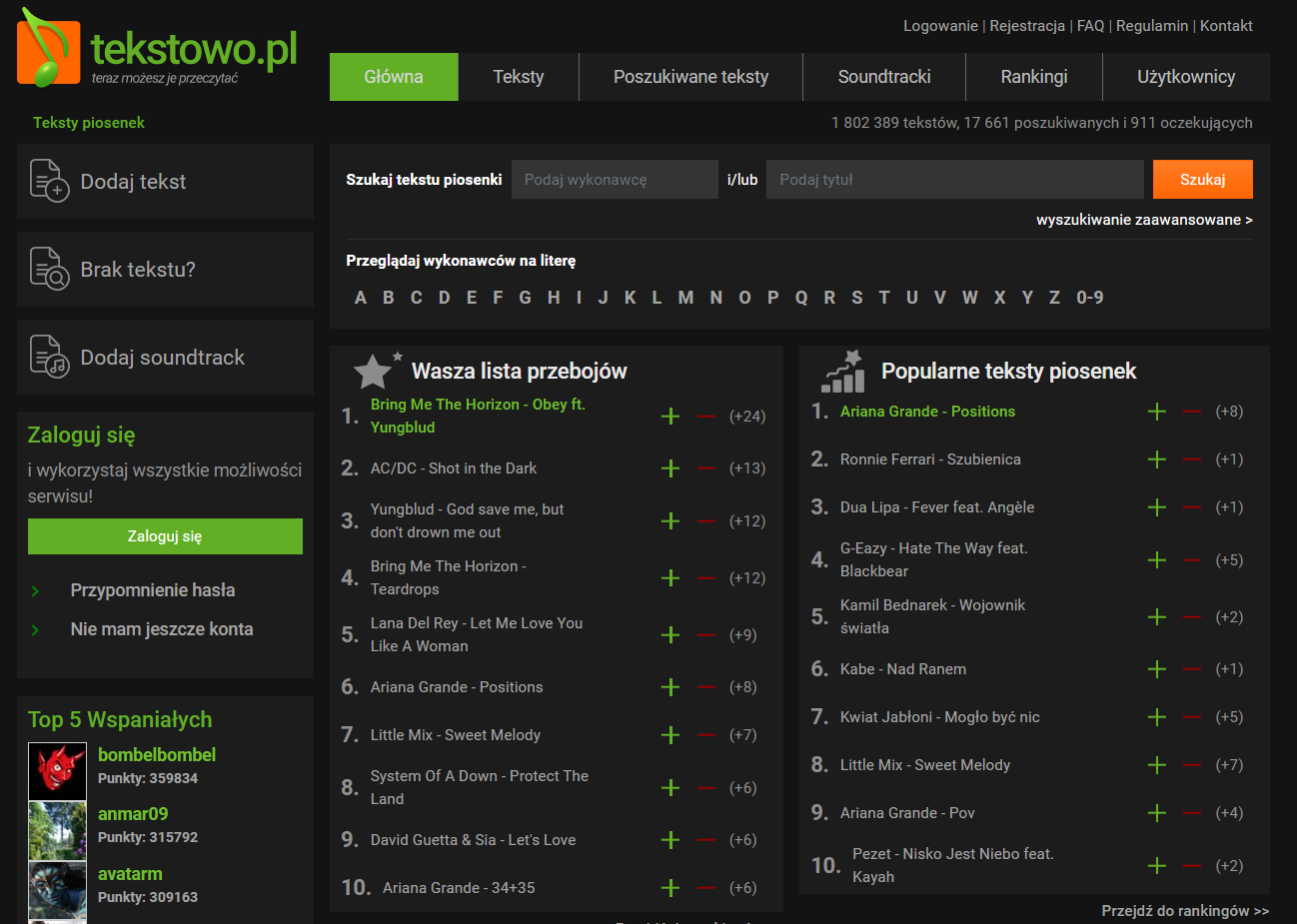Click Nie mam jeszcze konta link
The image size is (1297, 924).
click(162, 629)
